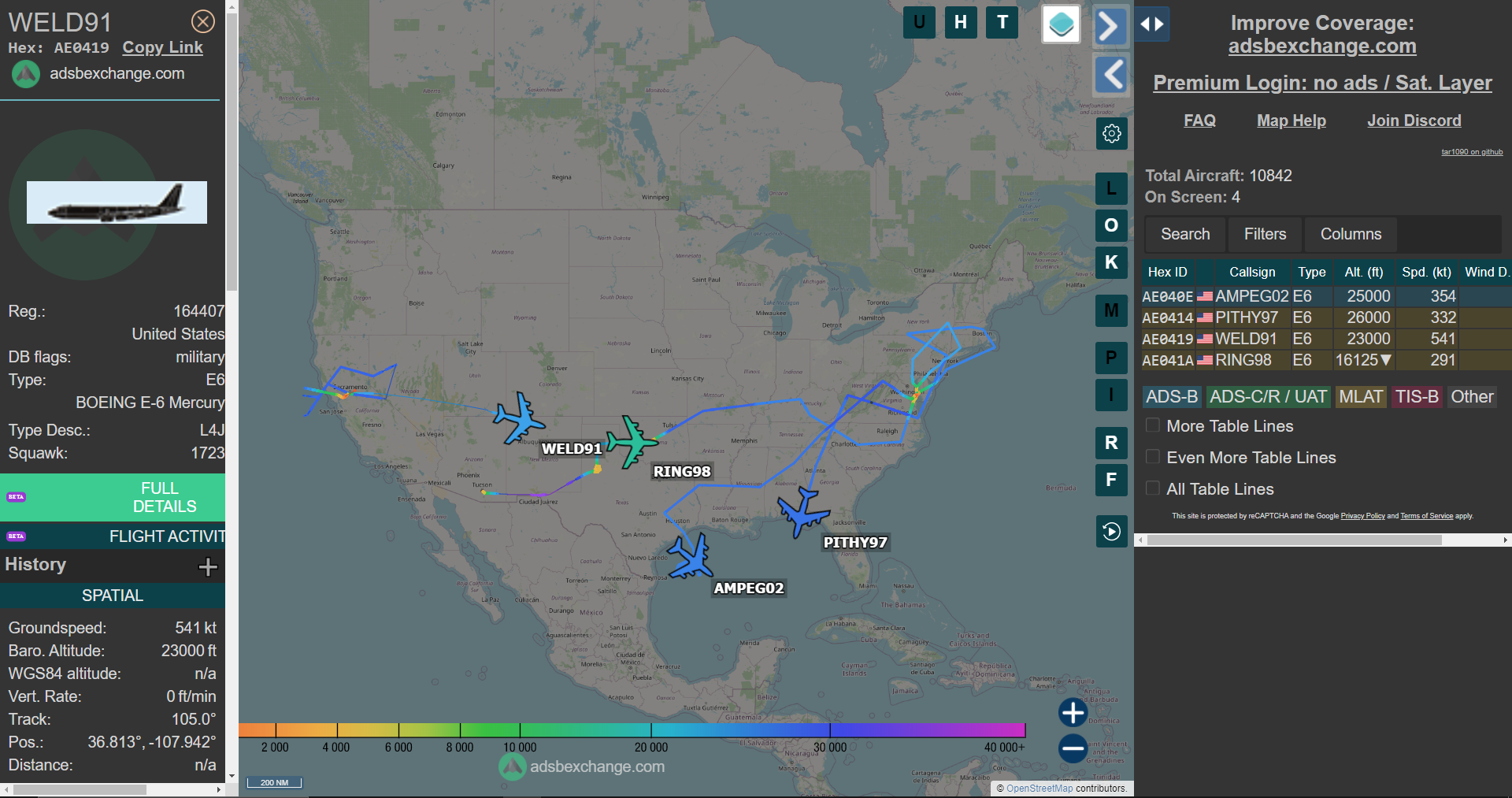Viewport: 1512px width, 798px height.
Task: Open adsbexchange.com coverage link
Action: tap(1322, 46)
